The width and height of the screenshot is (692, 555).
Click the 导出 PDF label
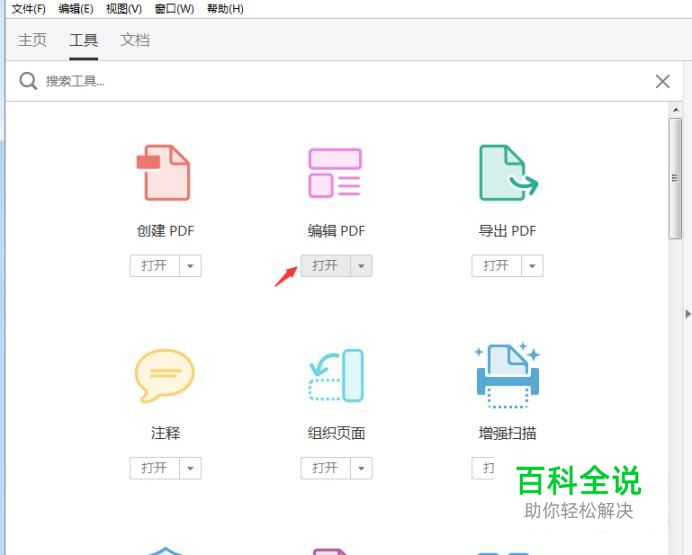(508, 231)
